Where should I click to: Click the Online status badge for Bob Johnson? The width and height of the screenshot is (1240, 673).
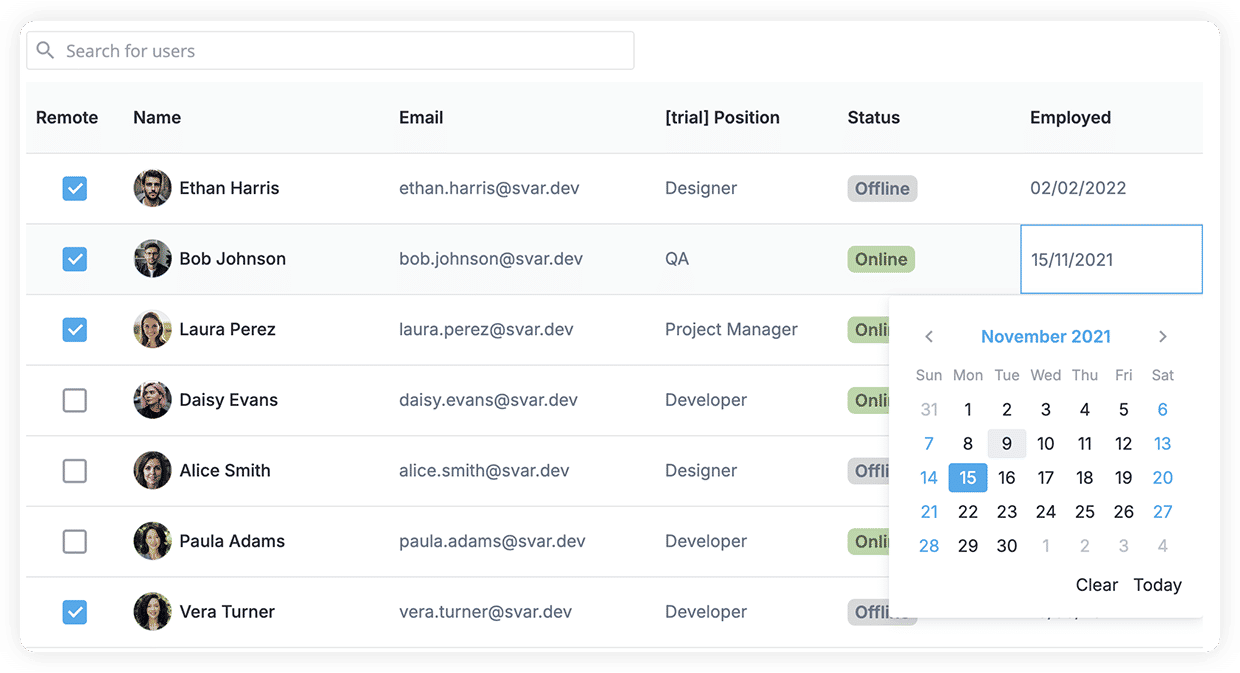coord(881,259)
